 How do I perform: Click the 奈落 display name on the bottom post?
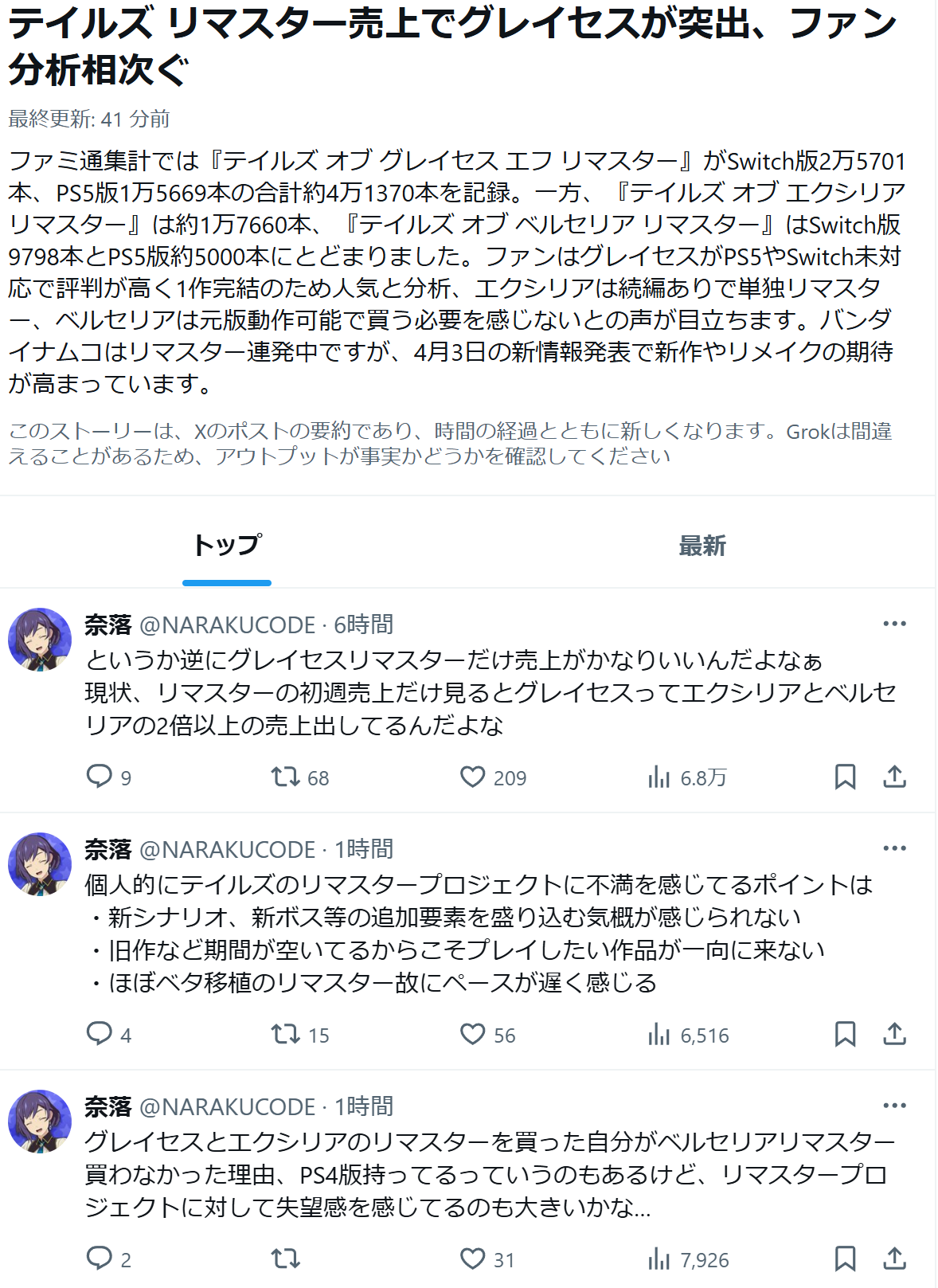[x=108, y=1106]
